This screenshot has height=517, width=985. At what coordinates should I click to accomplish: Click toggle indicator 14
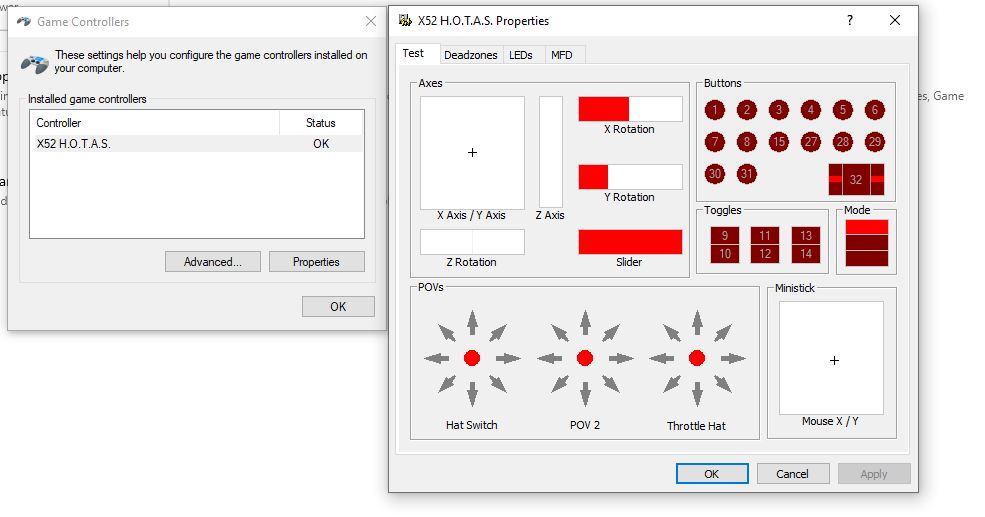(x=806, y=254)
